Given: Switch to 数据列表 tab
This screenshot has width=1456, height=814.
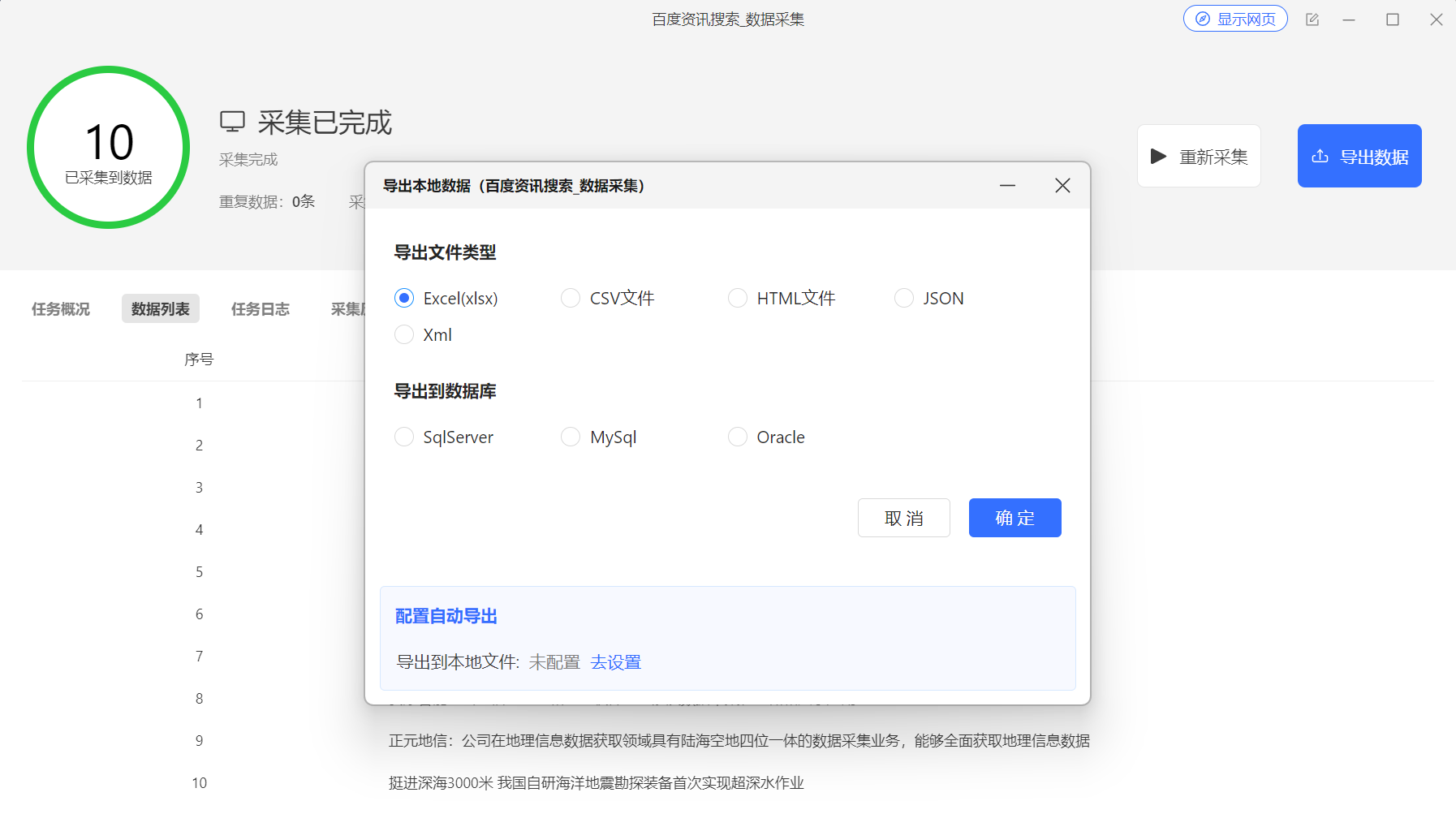Looking at the screenshot, I should [x=161, y=308].
